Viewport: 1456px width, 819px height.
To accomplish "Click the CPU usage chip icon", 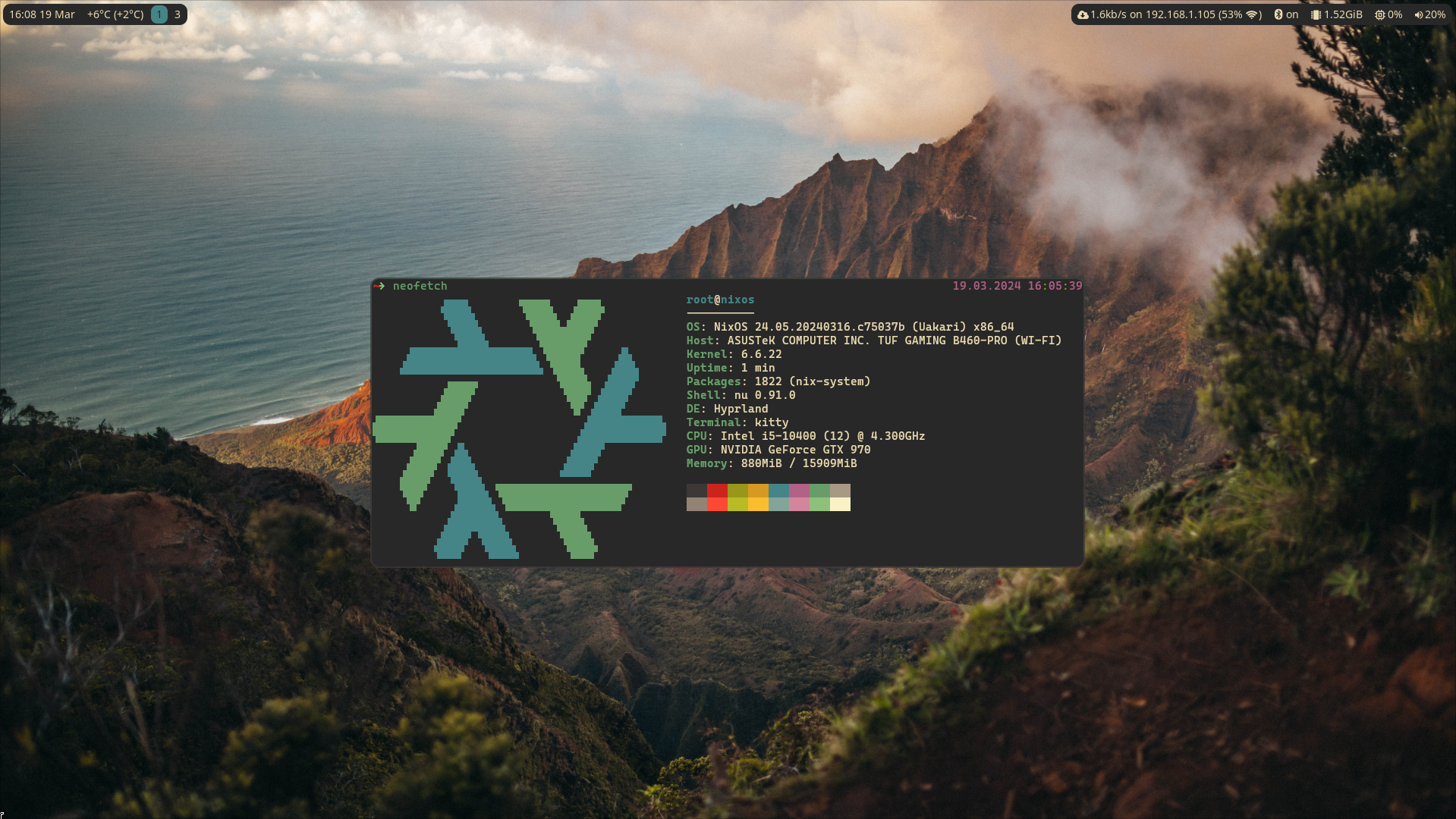I will coord(1379,14).
